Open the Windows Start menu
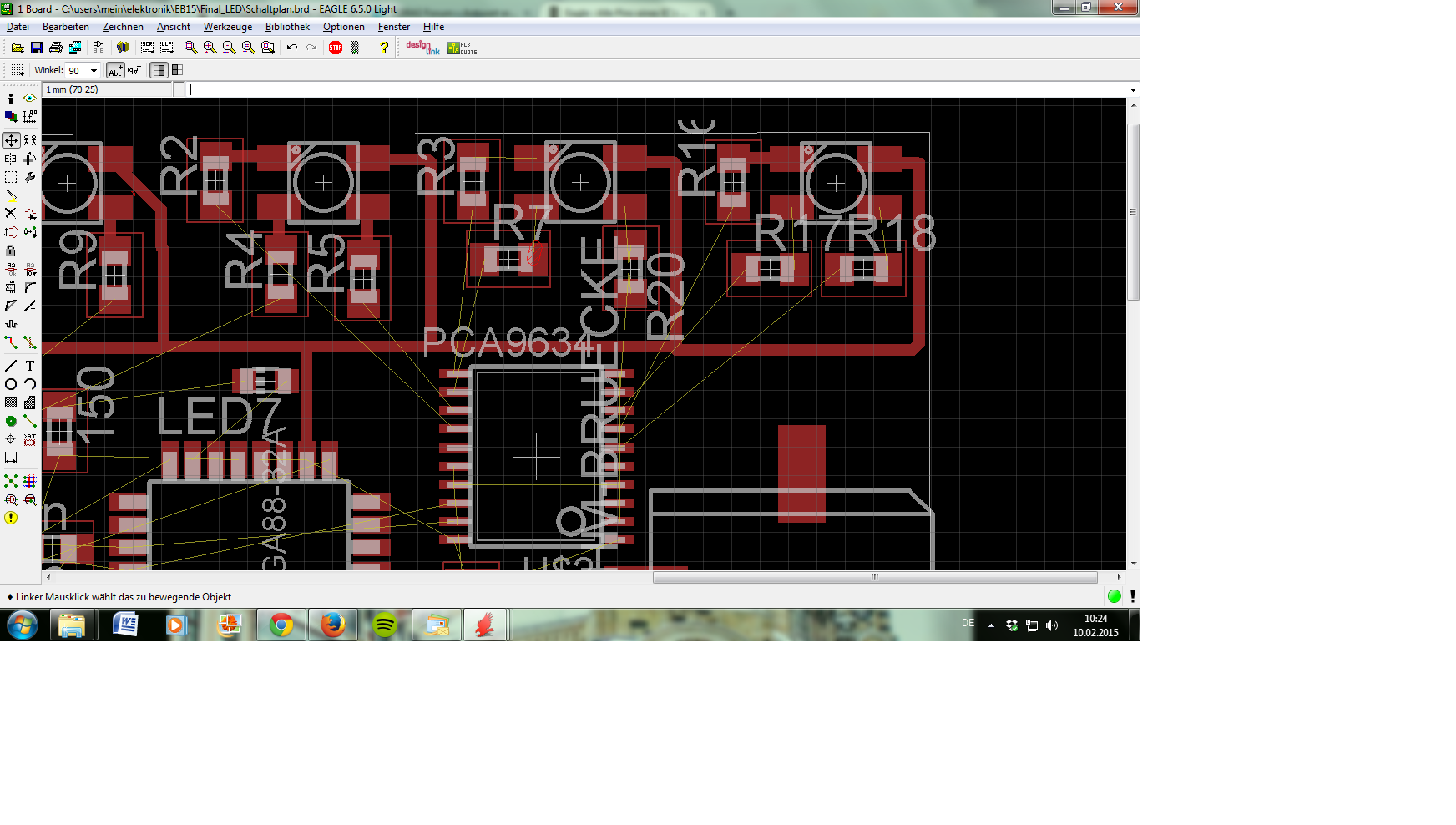Viewport: 1456px width, 825px height. 23,625
